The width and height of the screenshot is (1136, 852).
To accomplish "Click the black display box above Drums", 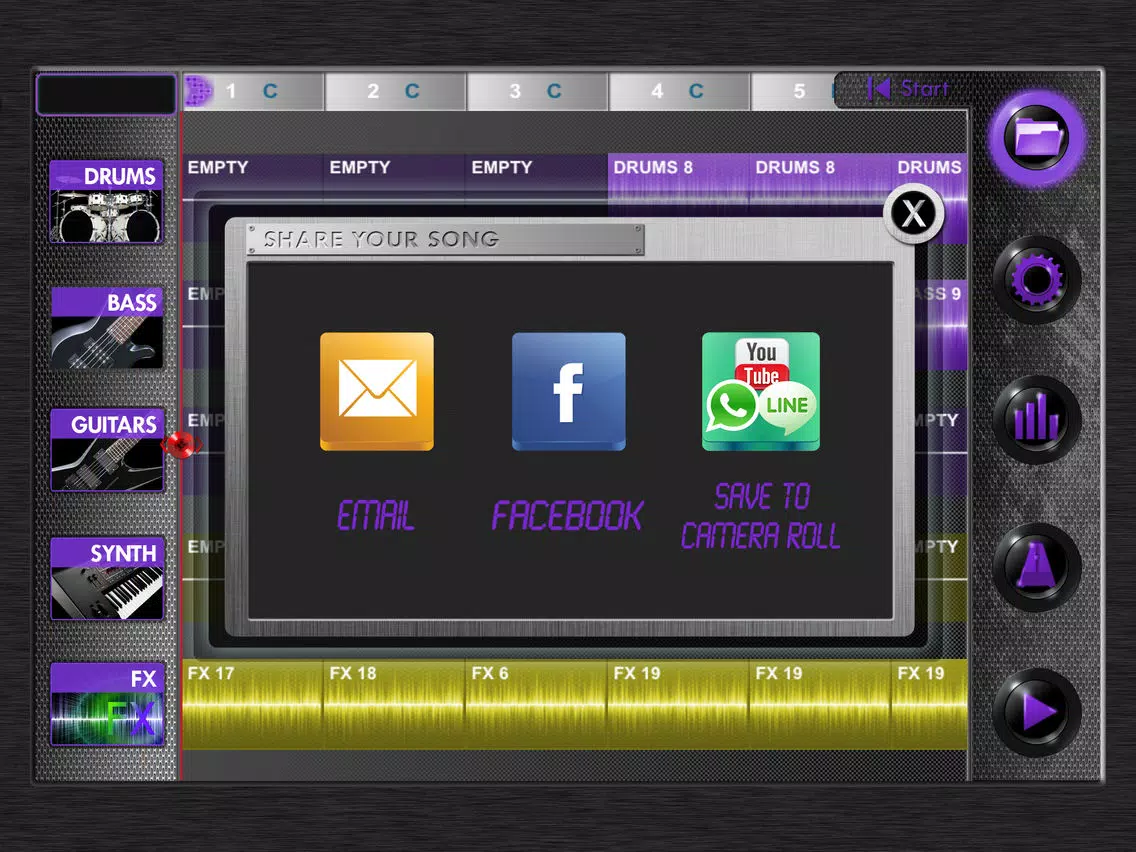I will coord(106,94).
